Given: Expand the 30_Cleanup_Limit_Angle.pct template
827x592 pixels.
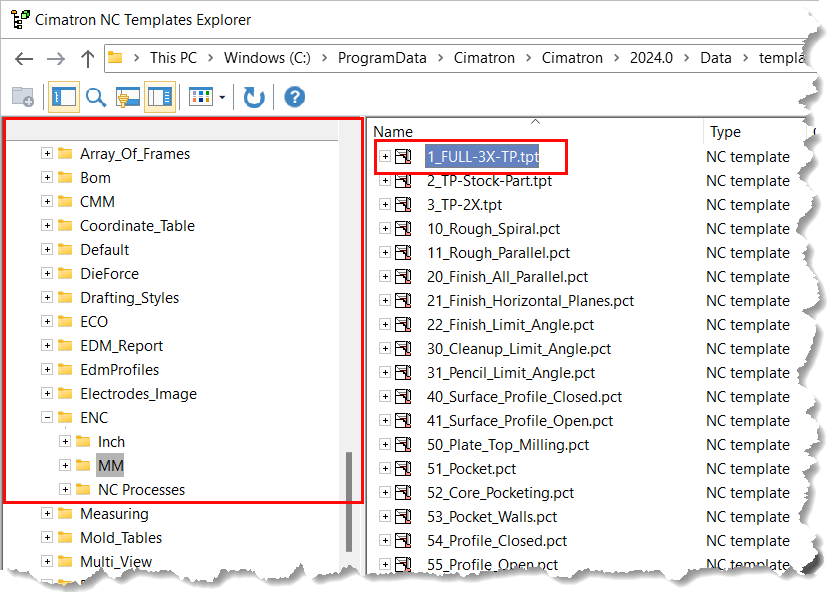Looking at the screenshot, I should pyautogui.click(x=385, y=348).
